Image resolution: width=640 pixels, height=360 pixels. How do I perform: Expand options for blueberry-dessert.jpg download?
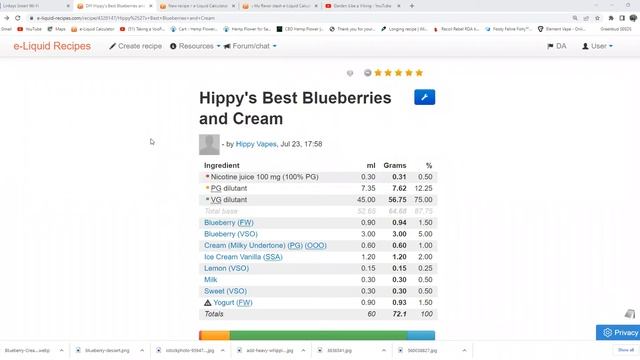click(142, 350)
